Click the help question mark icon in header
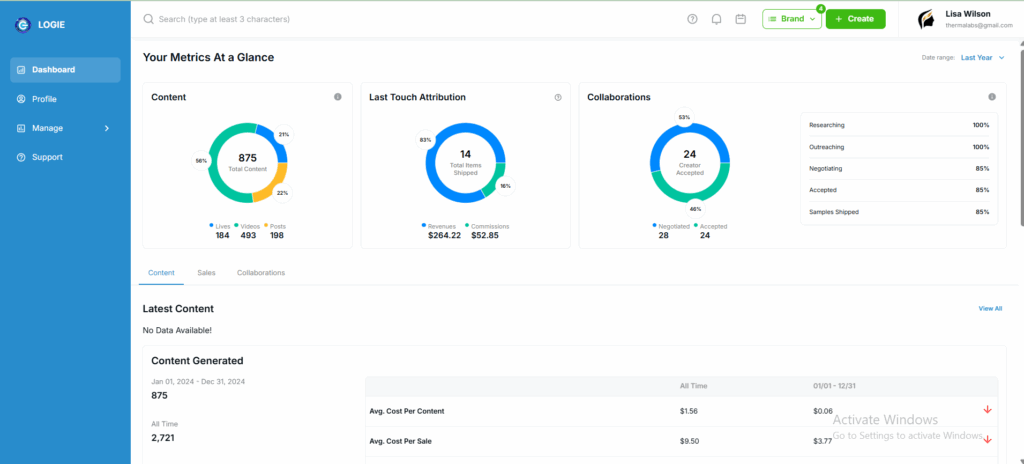This screenshot has width=1024, height=464. pyautogui.click(x=692, y=19)
